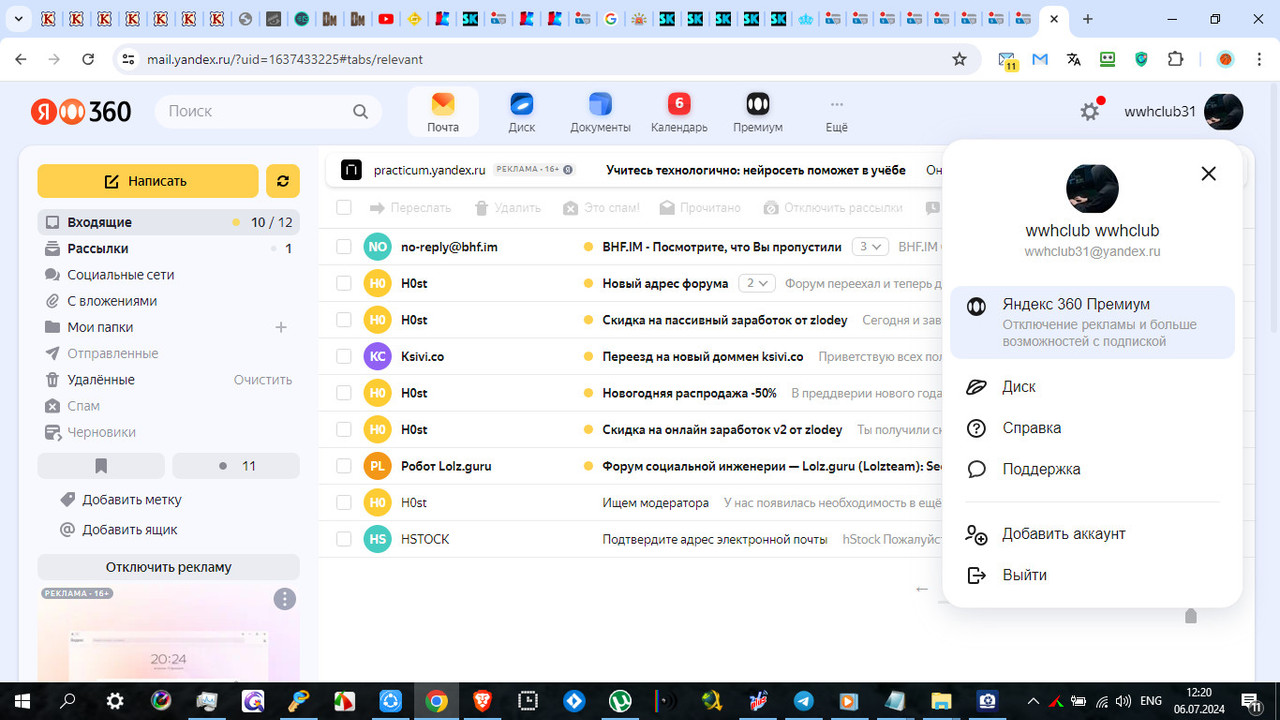Screen dimensions: 1280x720
Task: Click Отключить рассылки toolbar button
Action: pyautogui.click(x=832, y=208)
